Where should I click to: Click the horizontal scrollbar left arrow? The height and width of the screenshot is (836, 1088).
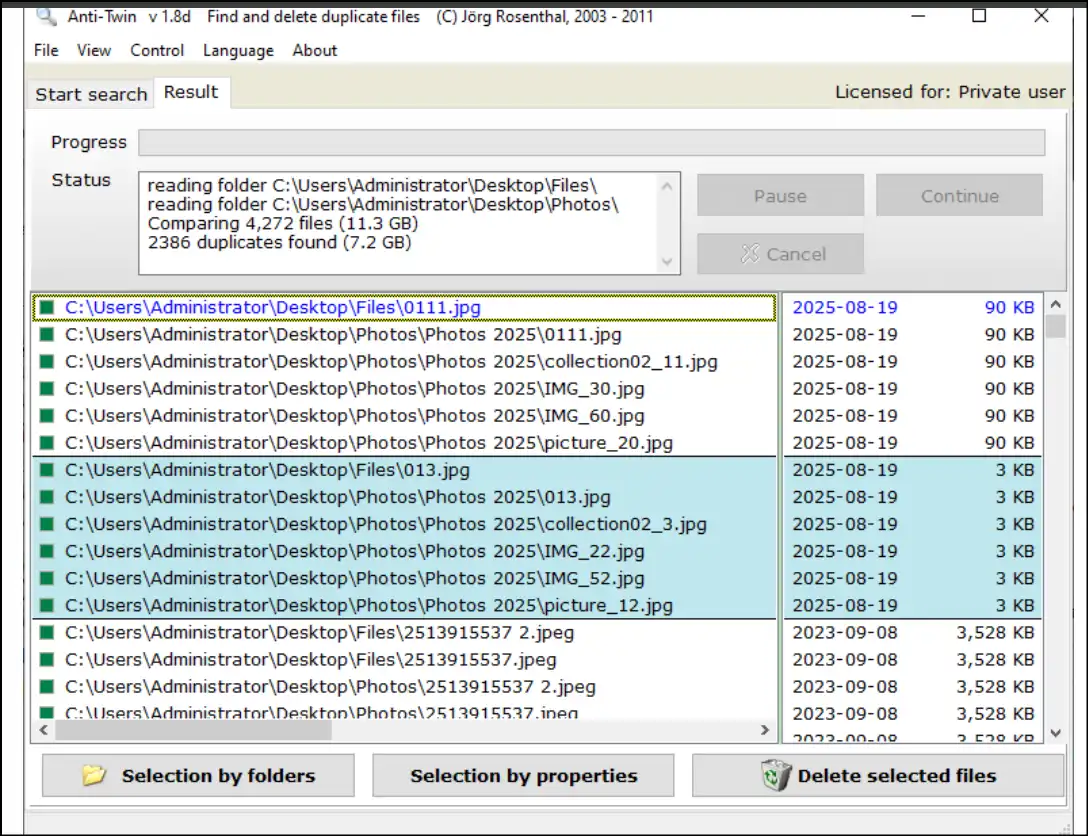(x=43, y=730)
